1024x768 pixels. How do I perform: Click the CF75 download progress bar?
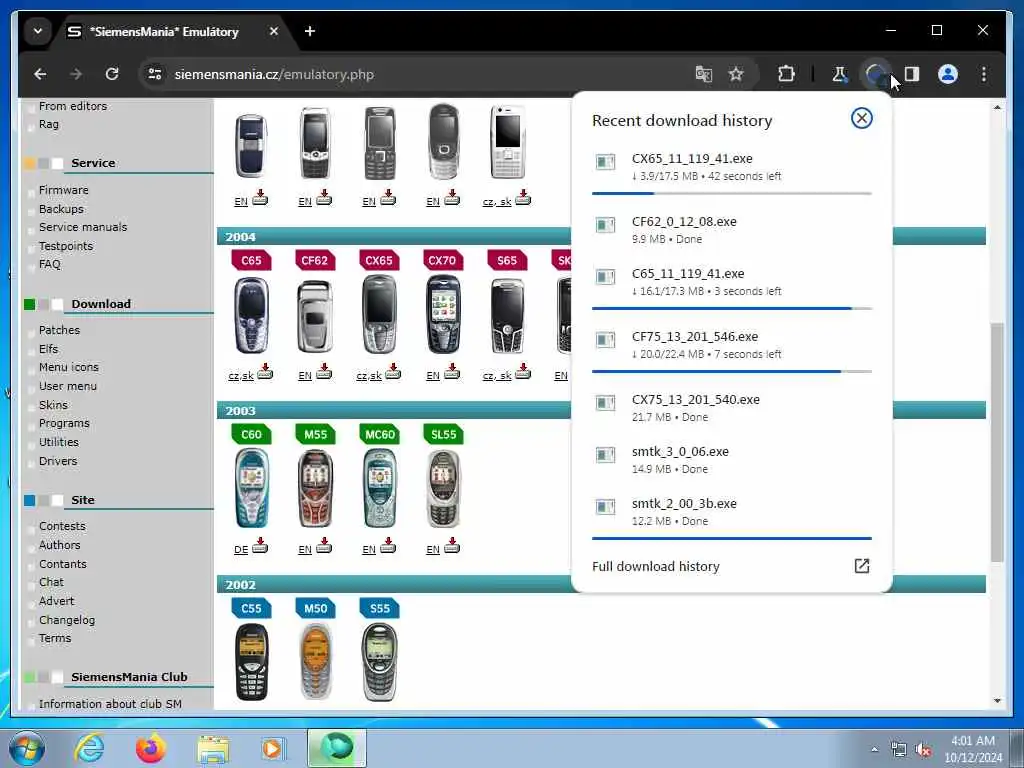point(731,371)
